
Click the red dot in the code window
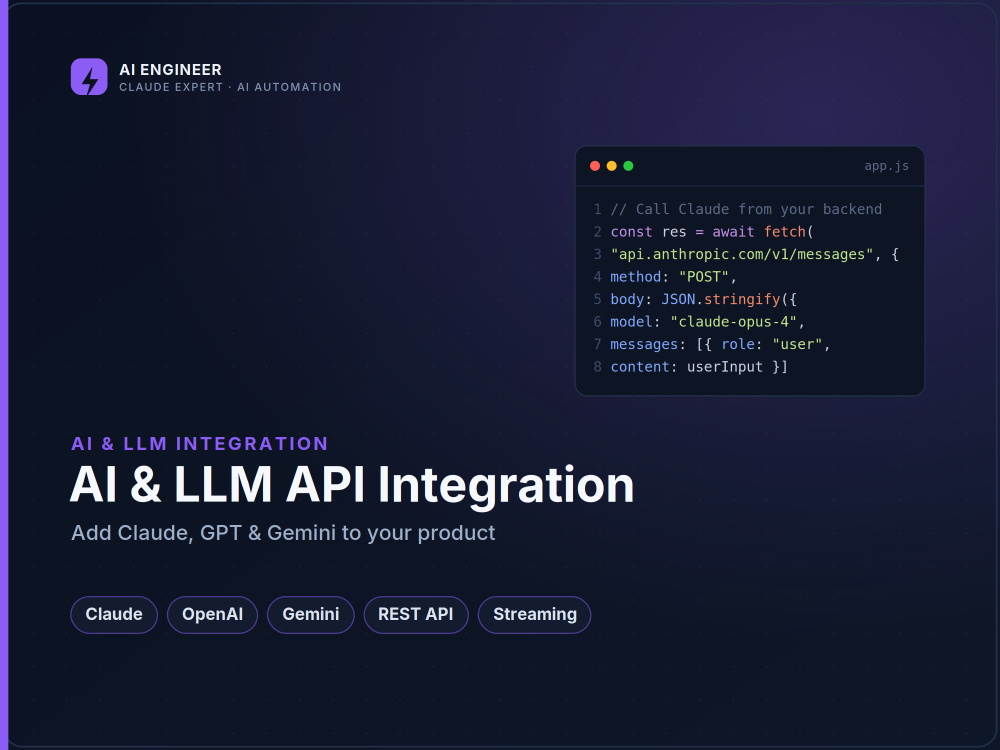pos(595,166)
